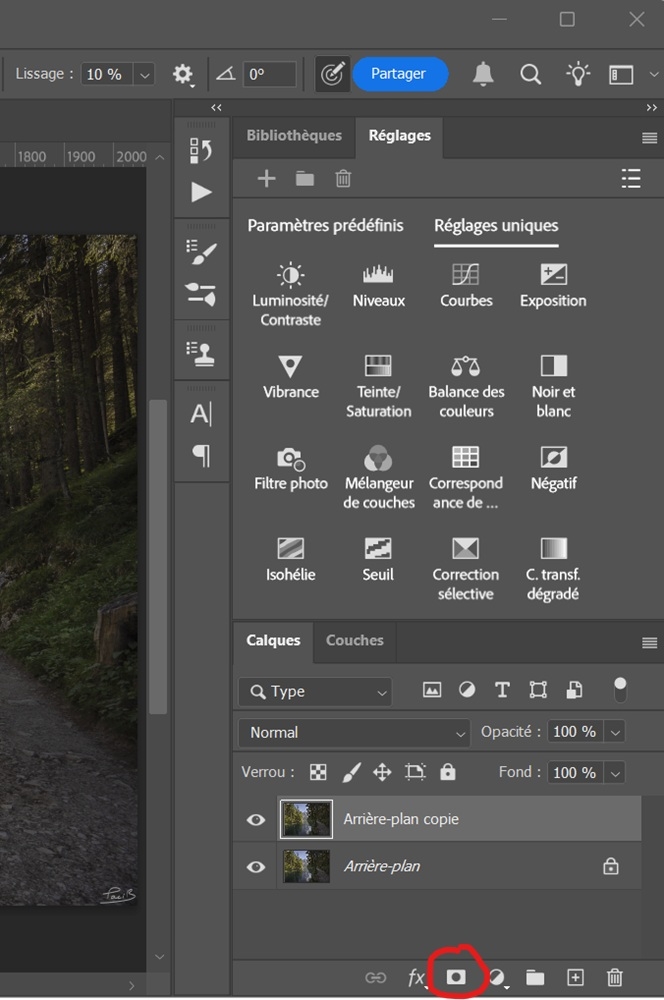The height and width of the screenshot is (1000, 664).
Task: Delete layer with the trash icon
Action: pos(614,977)
